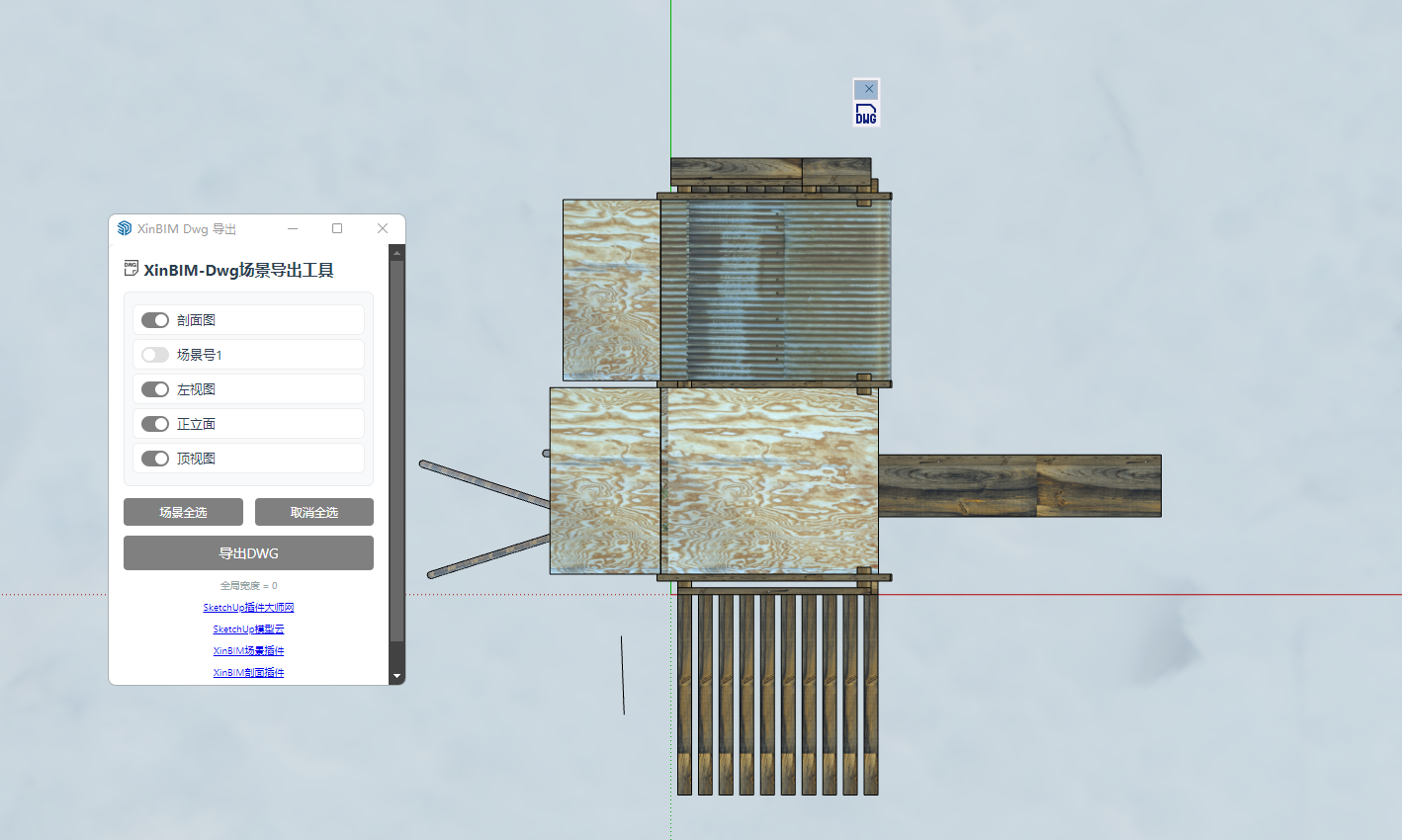Open the SketchUp插件大师网 link

click(x=248, y=608)
